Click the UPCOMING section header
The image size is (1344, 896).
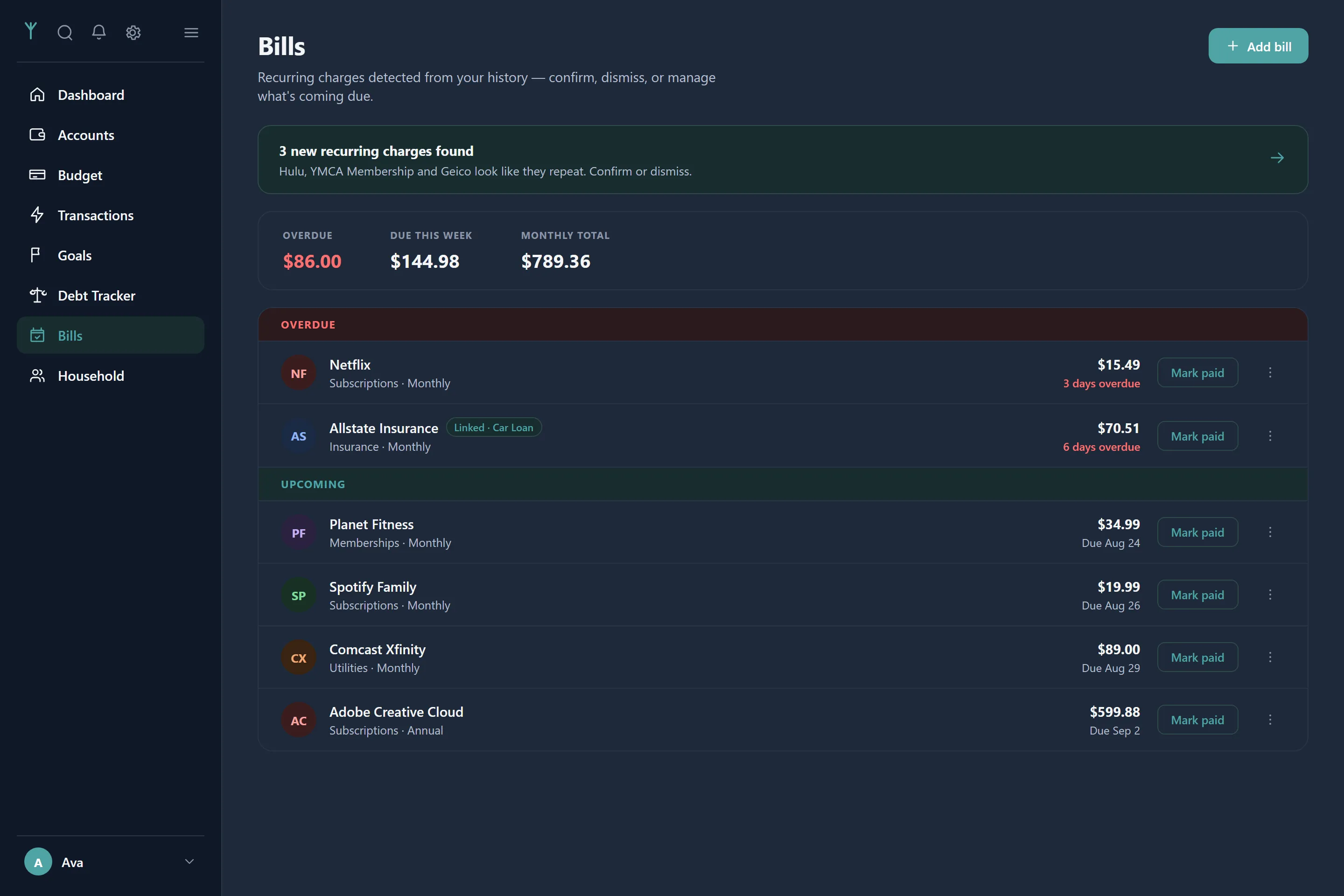click(783, 484)
